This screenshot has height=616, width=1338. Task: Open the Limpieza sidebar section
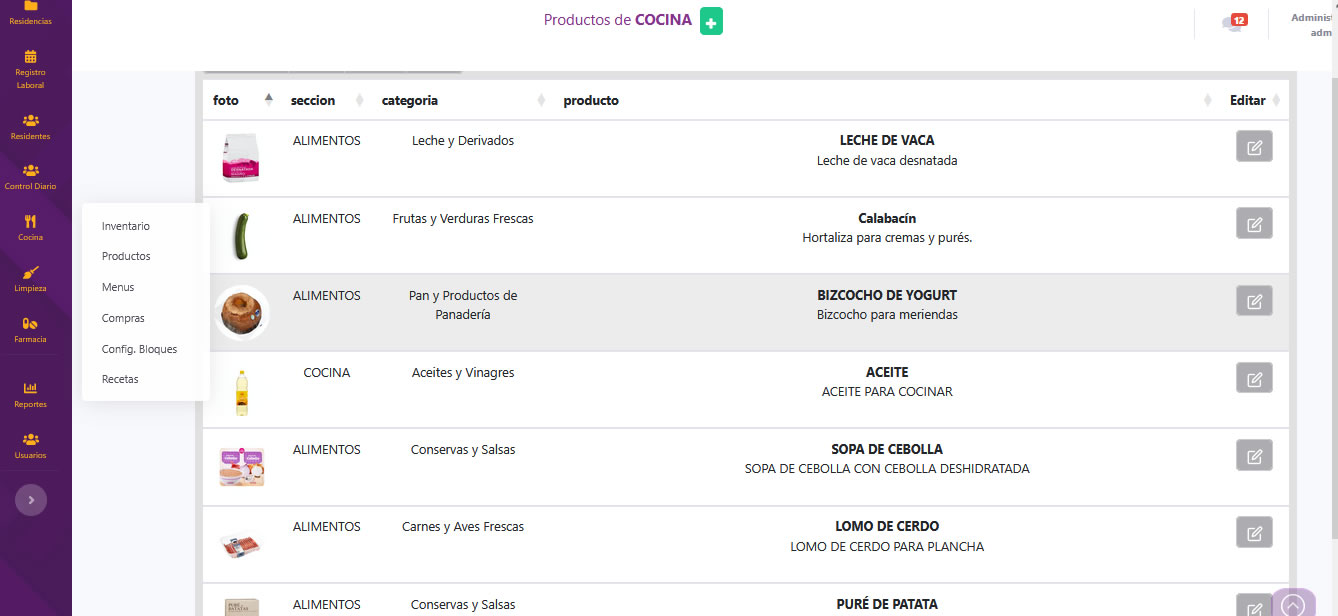(30, 278)
